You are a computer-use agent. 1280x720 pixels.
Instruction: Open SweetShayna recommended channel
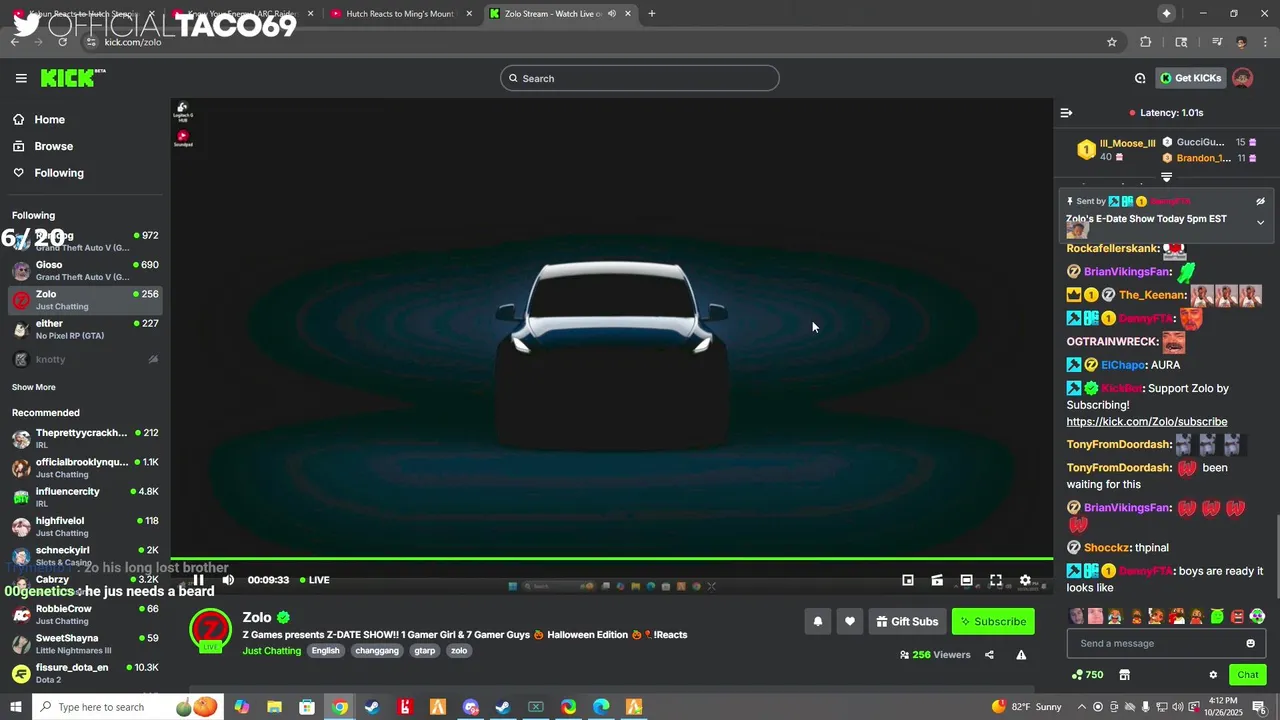pyautogui.click(x=85, y=643)
